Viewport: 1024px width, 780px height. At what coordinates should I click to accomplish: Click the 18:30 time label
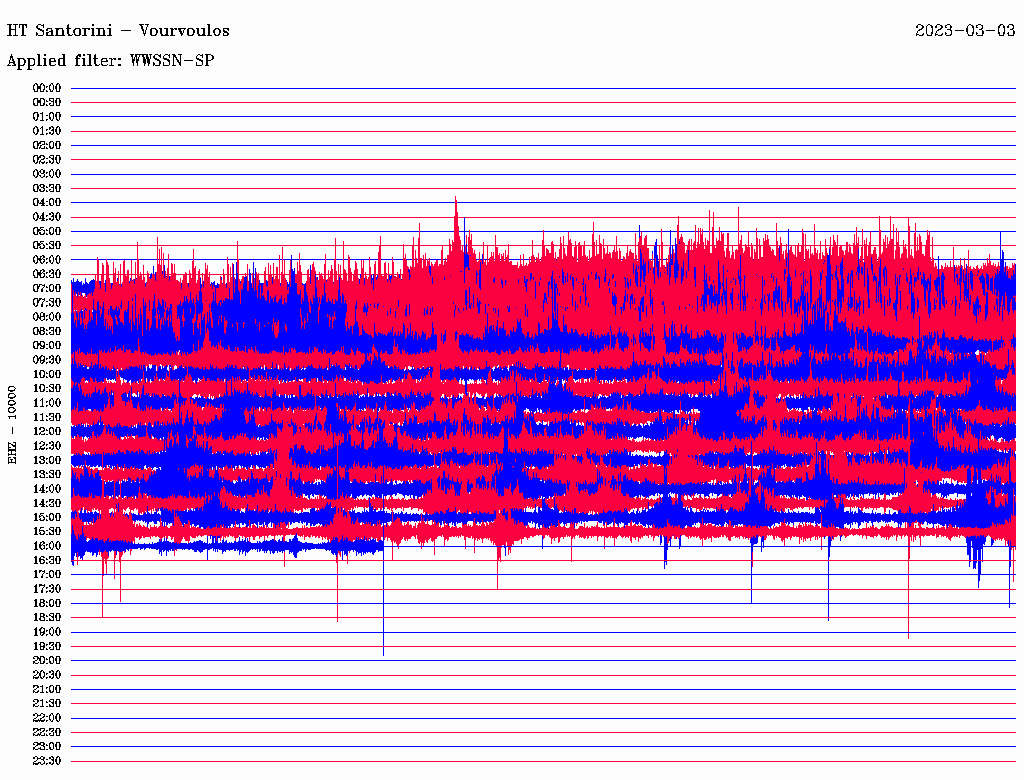(47, 618)
